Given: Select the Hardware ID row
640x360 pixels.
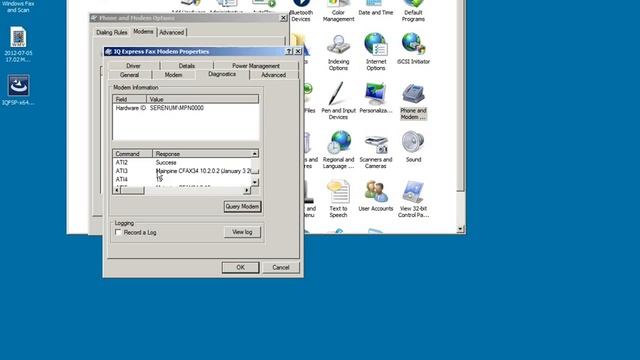Looking at the screenshot, I should (186, 108).
